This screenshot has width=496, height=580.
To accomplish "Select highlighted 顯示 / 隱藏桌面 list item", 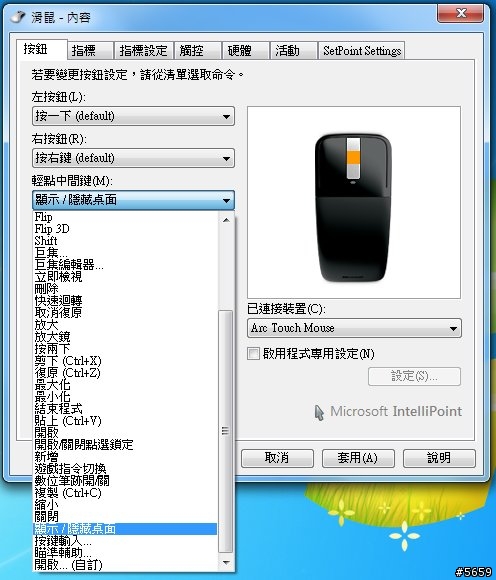I will click(x=125, y=529).
